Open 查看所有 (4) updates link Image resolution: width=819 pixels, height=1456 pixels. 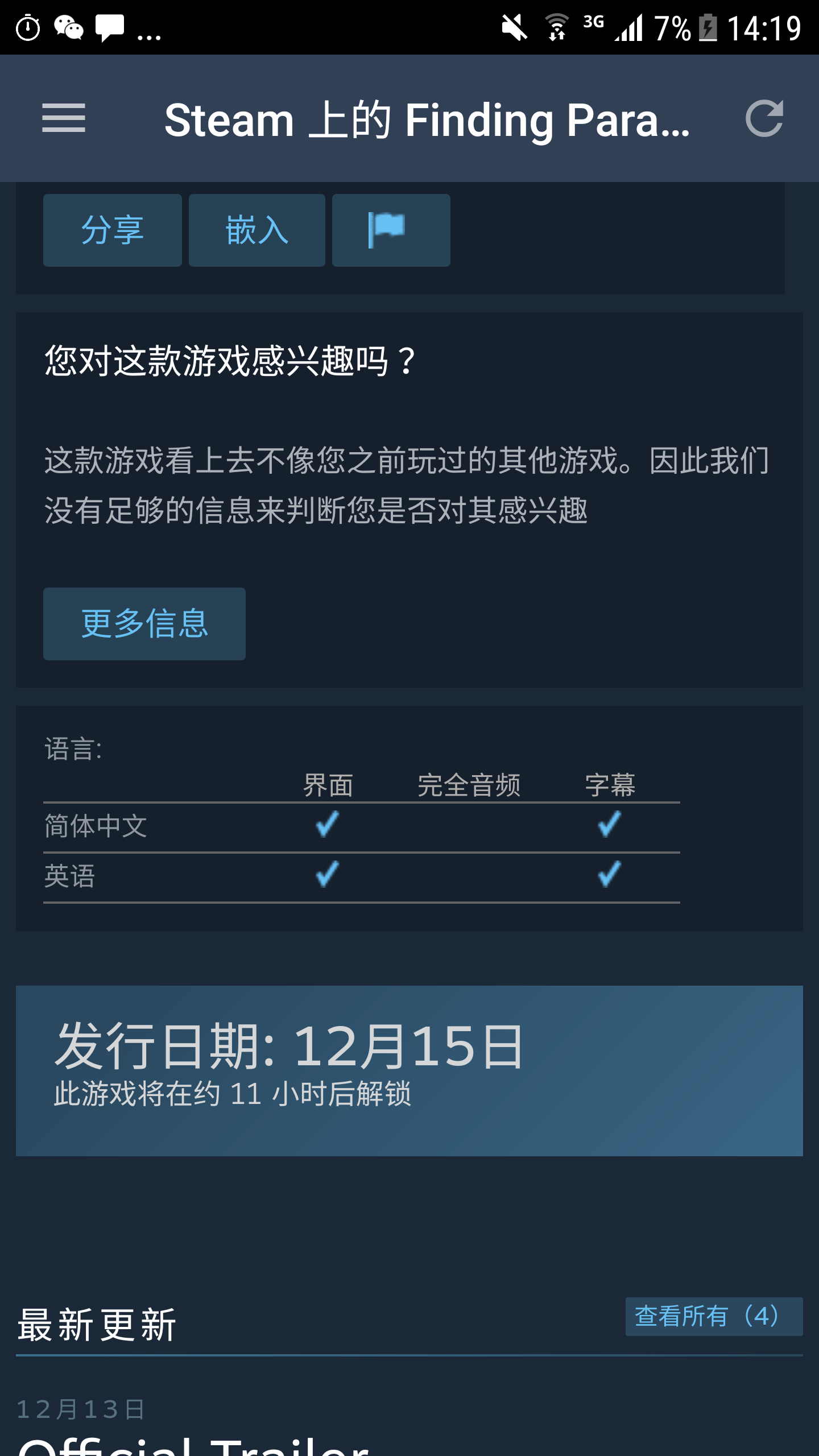point(714,1317)
